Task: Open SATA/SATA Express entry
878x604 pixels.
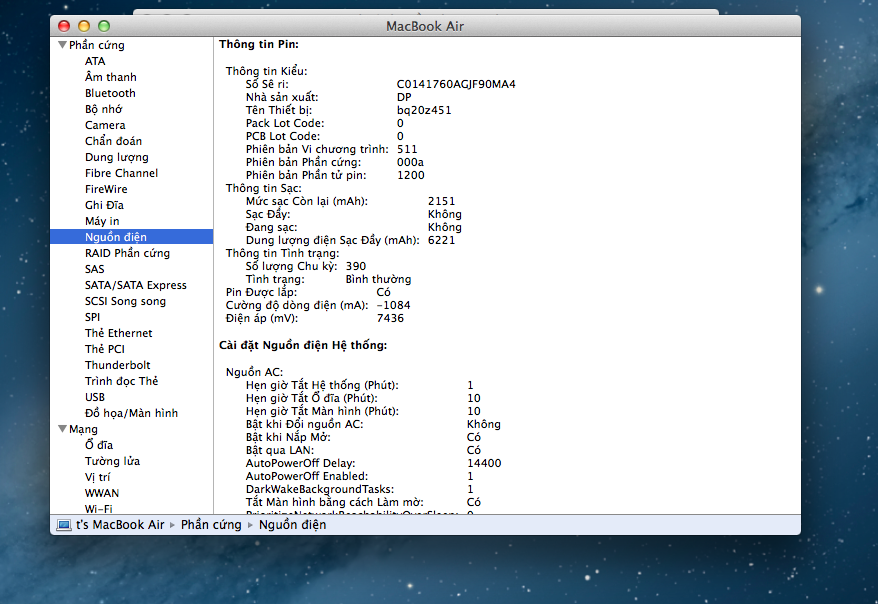Action: coord(136,285)
